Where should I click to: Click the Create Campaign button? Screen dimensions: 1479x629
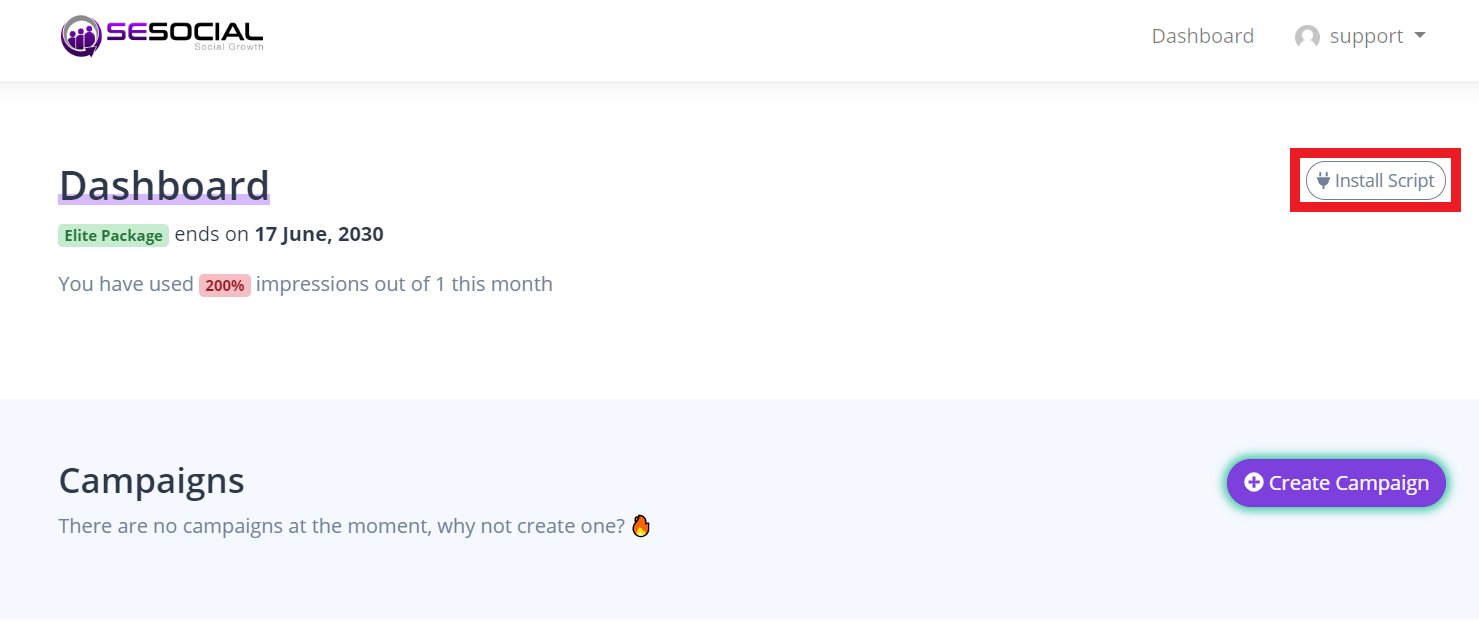coord(1336,483)
